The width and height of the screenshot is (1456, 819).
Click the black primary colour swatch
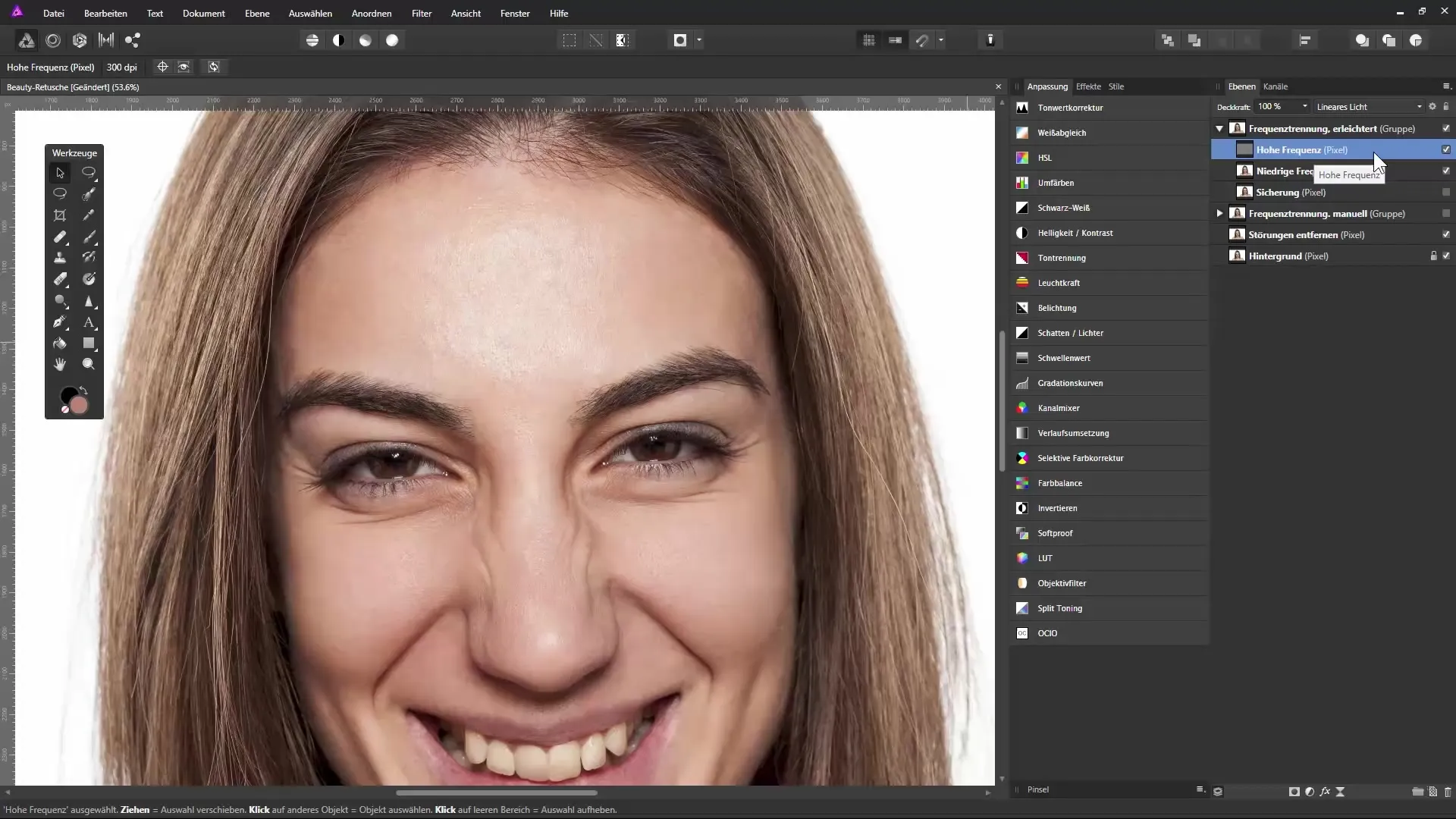[68, 395]
